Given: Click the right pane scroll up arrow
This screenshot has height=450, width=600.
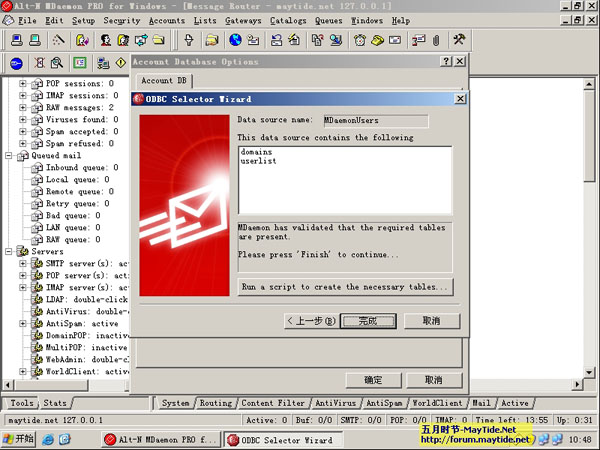Looking at the screenshot, I should click(589, 83).
